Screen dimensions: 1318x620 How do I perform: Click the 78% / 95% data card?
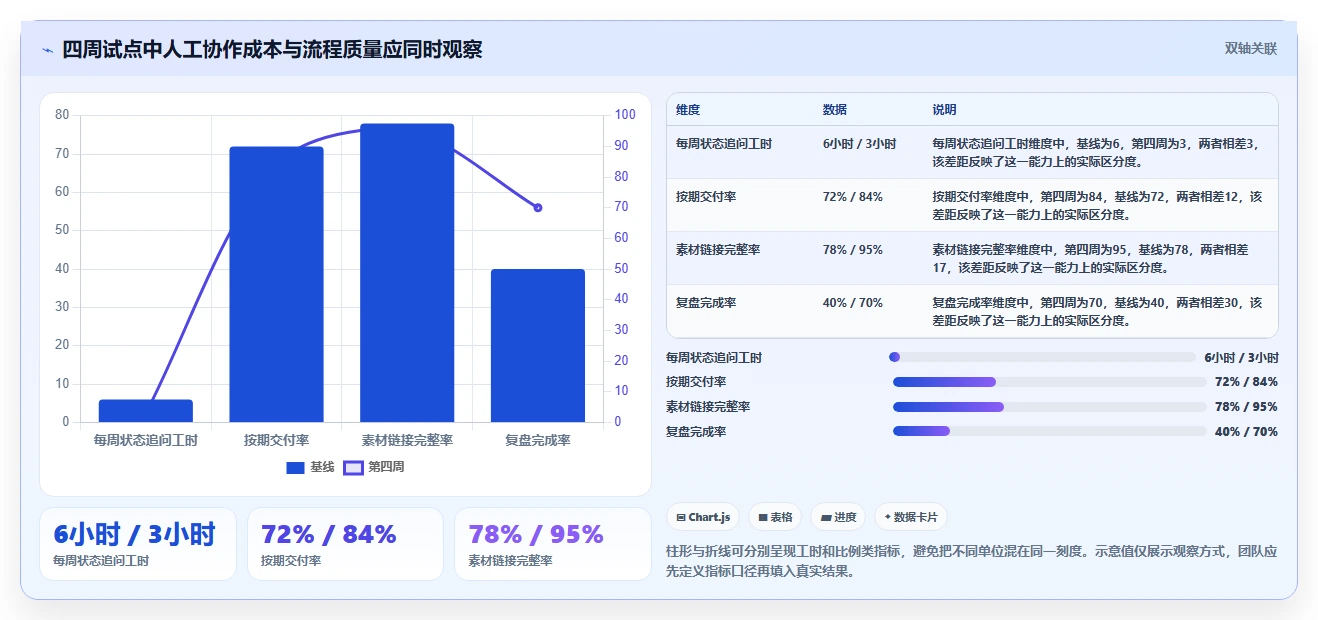point(552,544)
